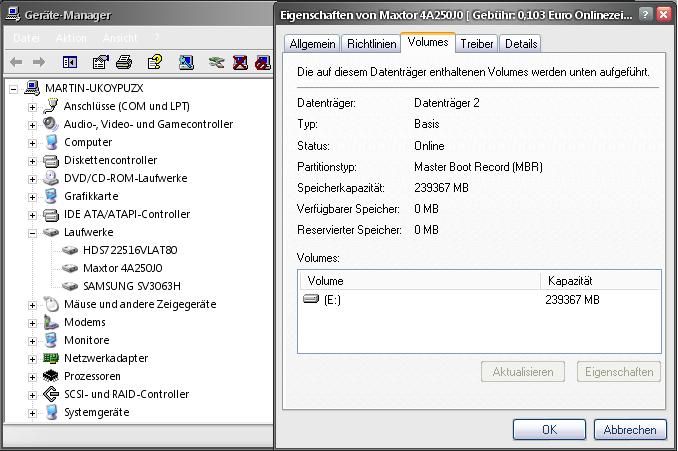The width and height of the screenshot is (678, 451).
Task: Select the Diskettencontroller tree label
Action: (110, 160)
